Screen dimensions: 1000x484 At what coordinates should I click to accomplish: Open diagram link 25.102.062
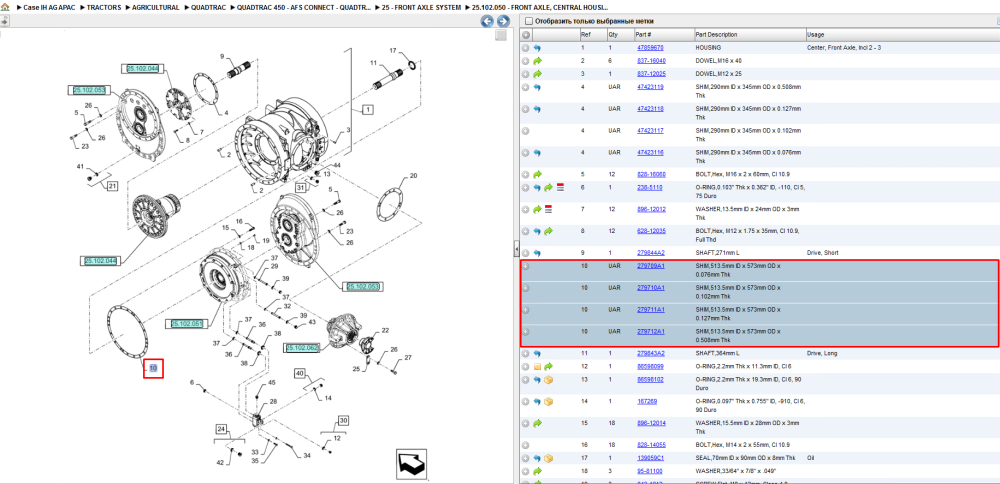[302, 348]
